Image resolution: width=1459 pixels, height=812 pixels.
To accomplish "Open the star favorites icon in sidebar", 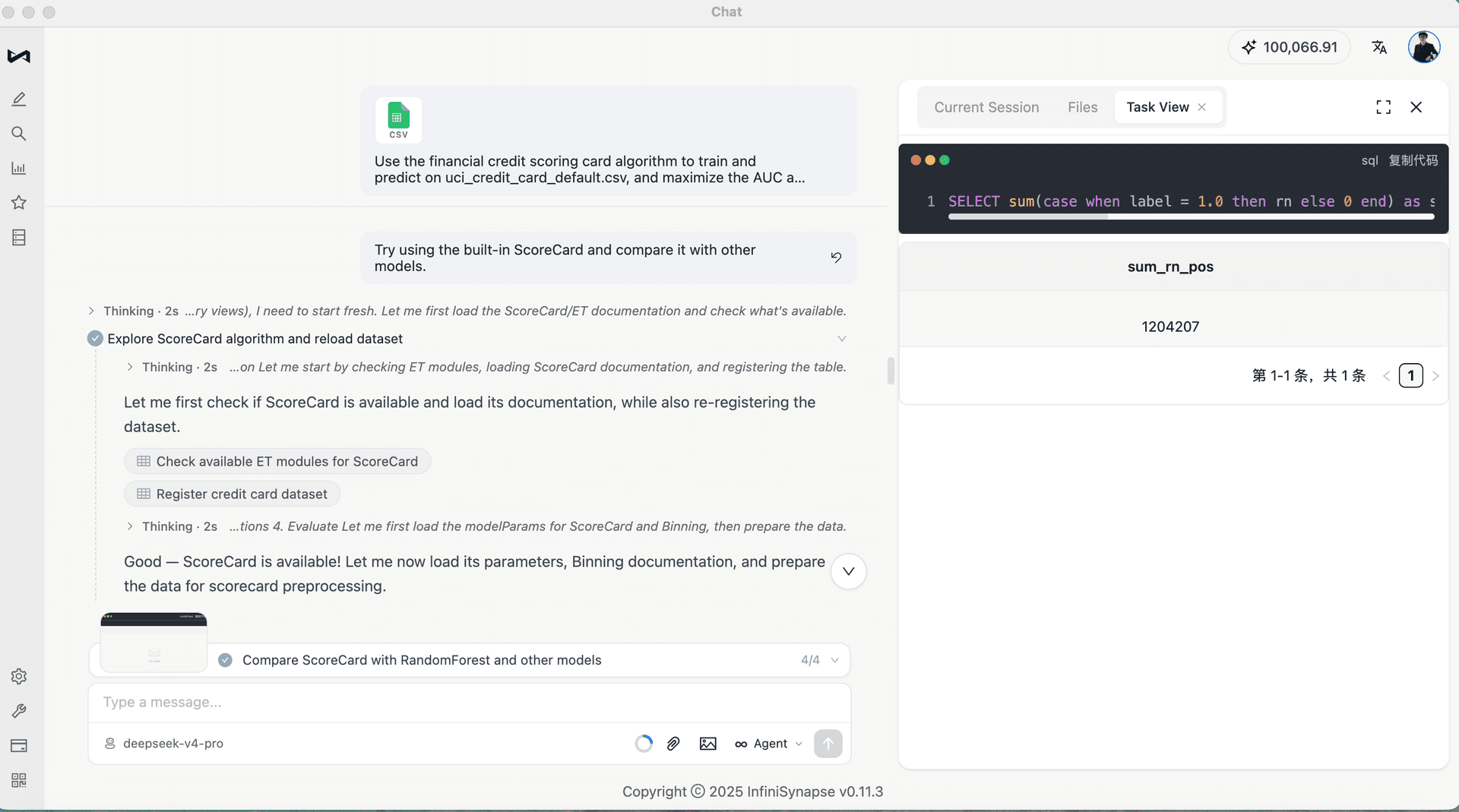I will [19, 202].
